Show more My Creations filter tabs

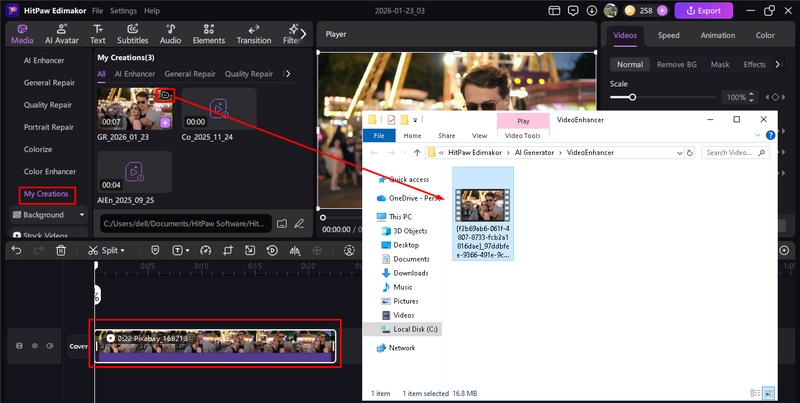coord(288,74)
